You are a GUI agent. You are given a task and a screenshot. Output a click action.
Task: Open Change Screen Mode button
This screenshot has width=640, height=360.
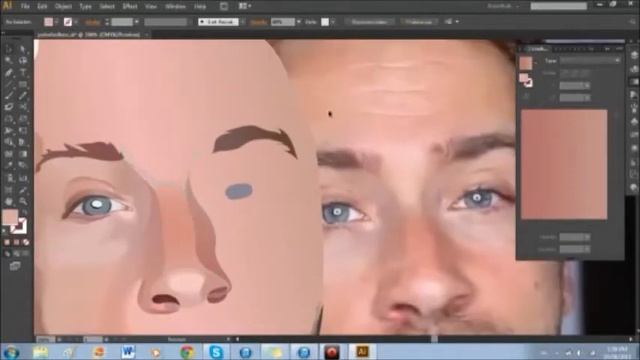pos(15,266)
